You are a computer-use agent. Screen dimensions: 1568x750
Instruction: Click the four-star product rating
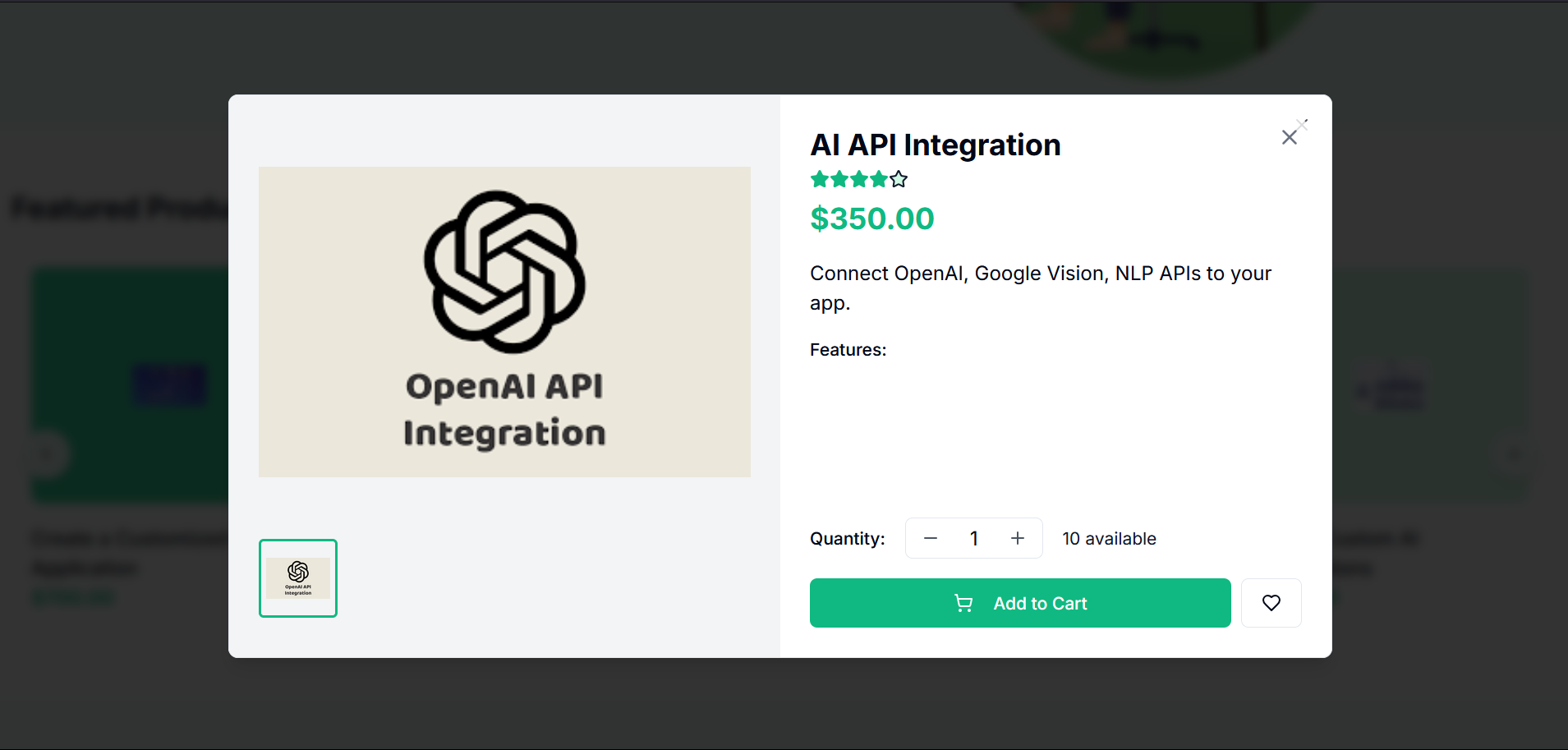[858, 179]
